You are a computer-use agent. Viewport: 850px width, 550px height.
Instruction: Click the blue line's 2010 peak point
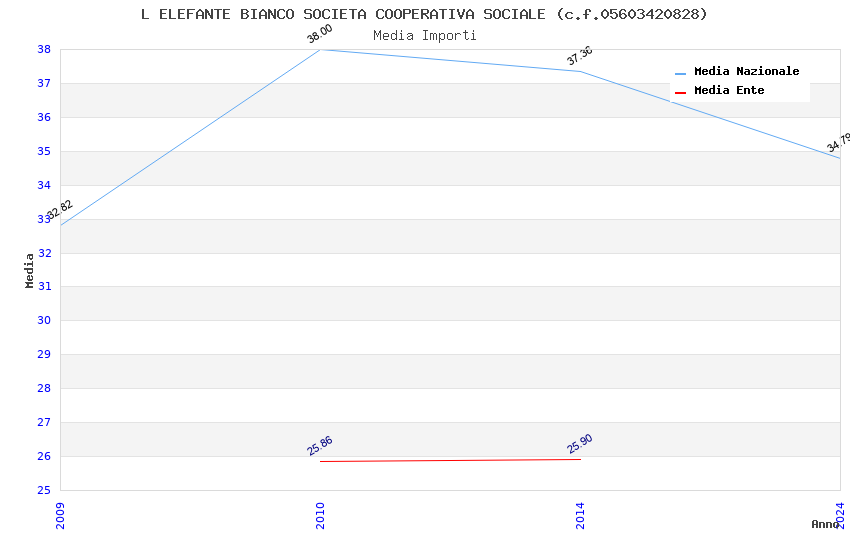(320, 50)
